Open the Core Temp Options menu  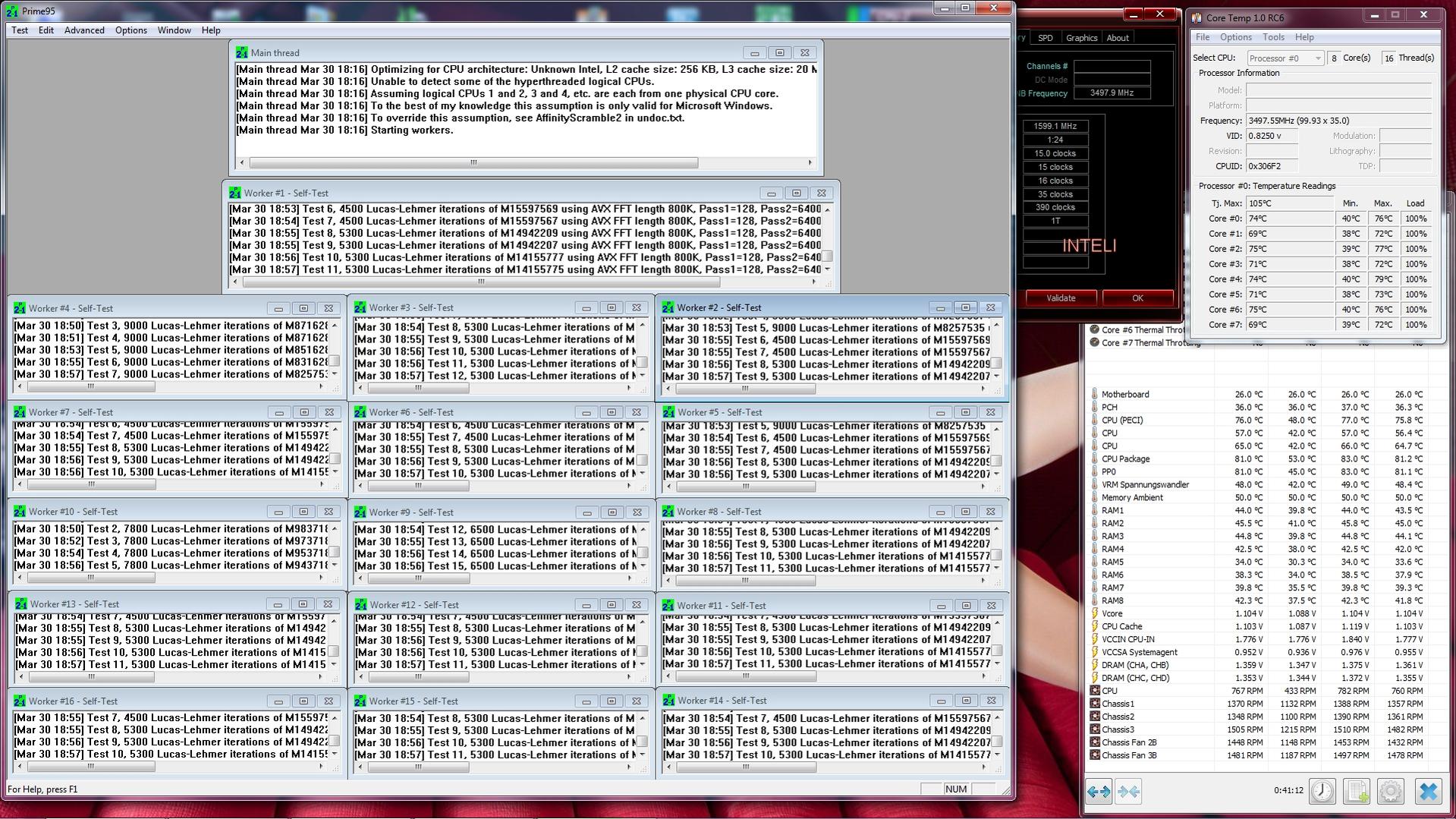coord(1235,37)
